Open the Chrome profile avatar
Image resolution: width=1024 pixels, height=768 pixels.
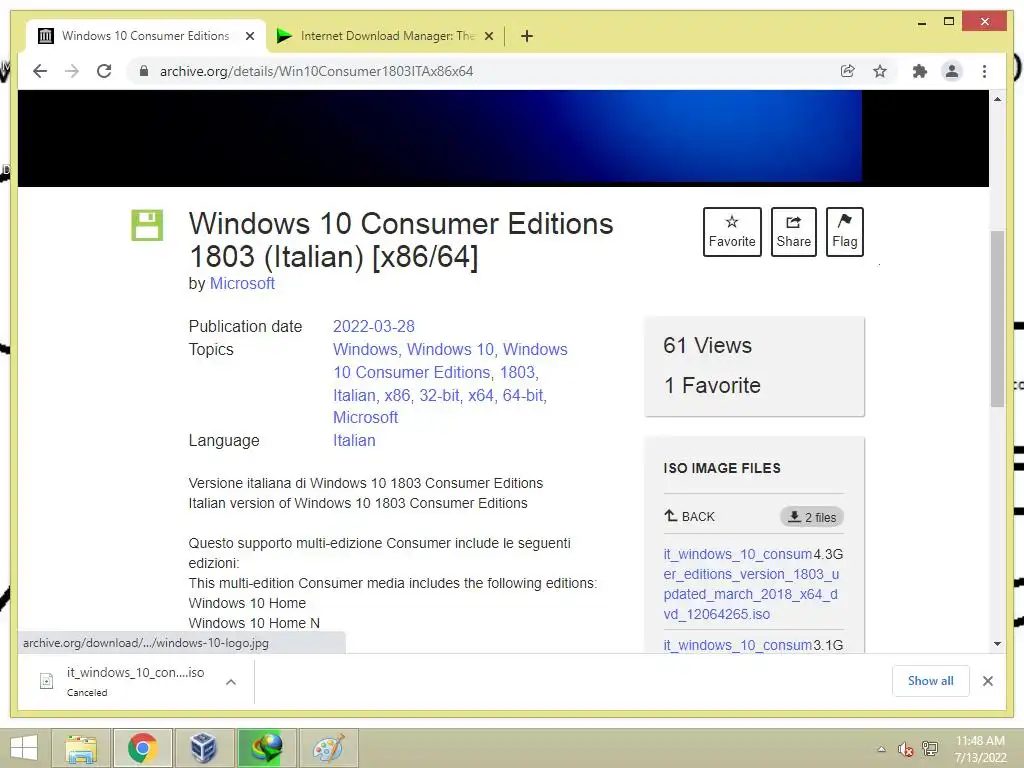(x=952, y=71)
